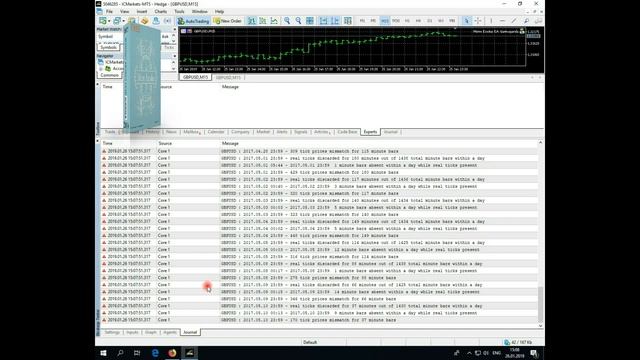
Task: Open the Windows Start menu
Action: tap(103, 353)
